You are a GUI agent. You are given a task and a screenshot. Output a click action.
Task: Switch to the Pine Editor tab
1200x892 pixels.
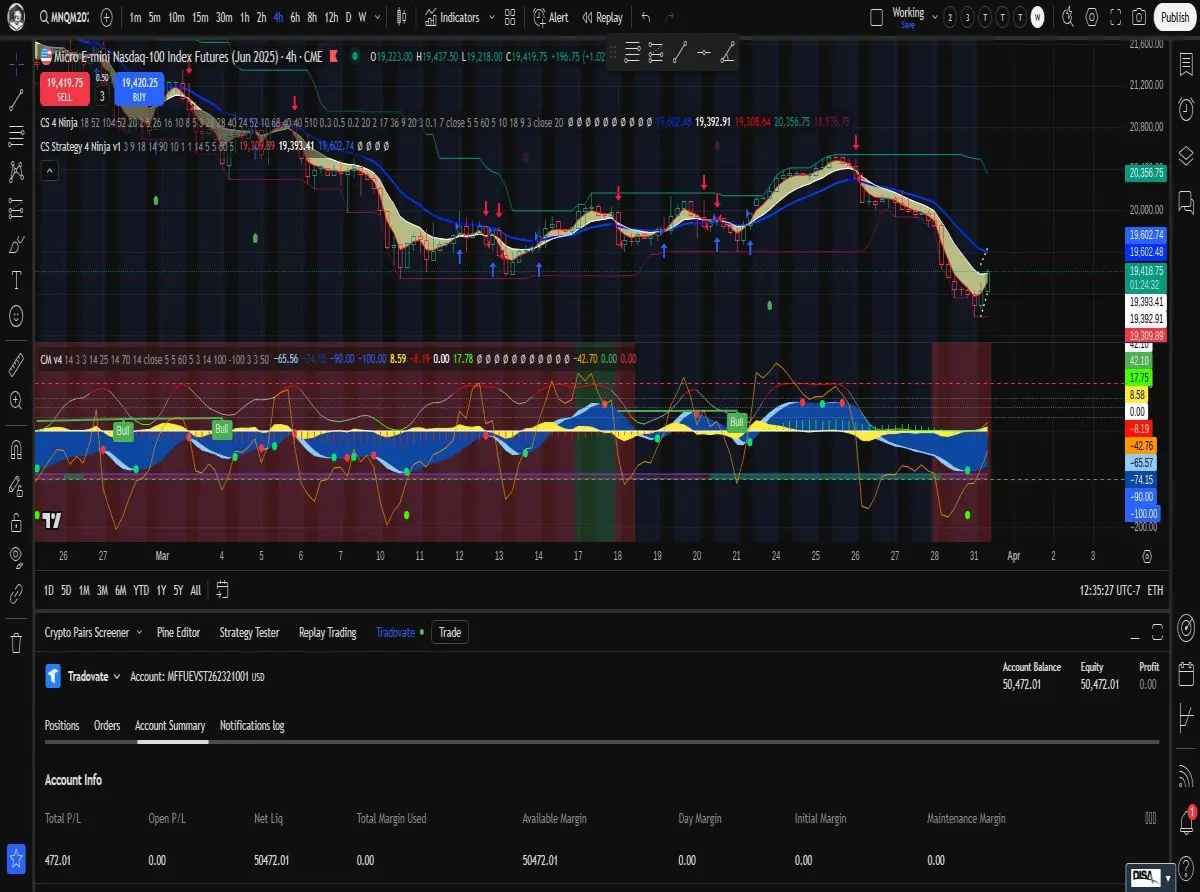pos(178,632)
